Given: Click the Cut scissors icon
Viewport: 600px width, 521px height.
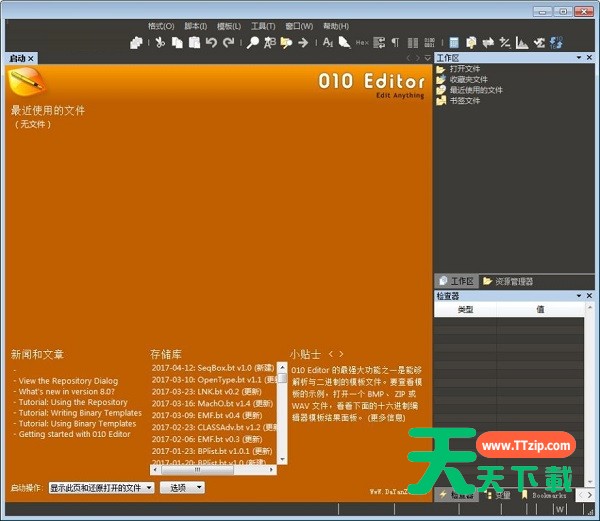Looking at the screenshot, I should (x=160, y=42).
